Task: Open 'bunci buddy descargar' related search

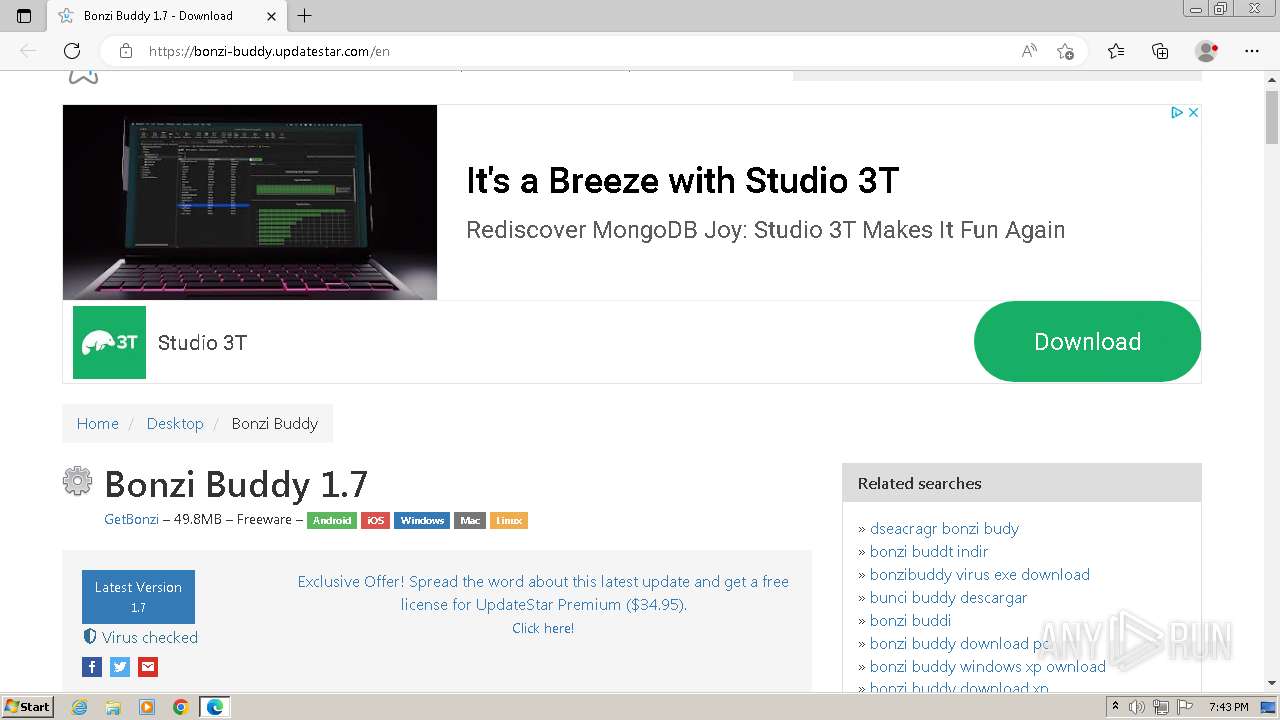Action: 949,597
